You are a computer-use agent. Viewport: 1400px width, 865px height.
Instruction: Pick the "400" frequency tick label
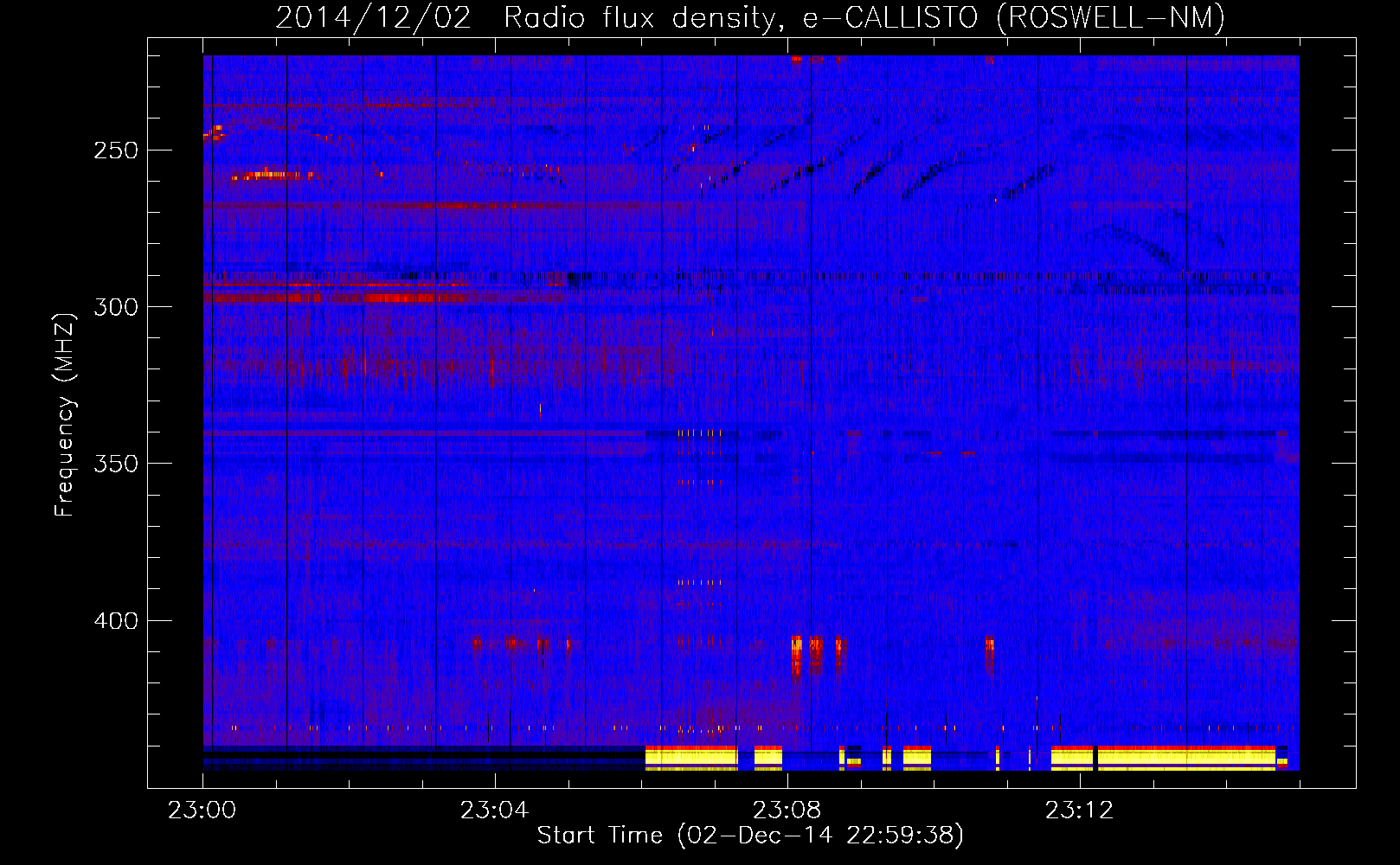(116, 621)
